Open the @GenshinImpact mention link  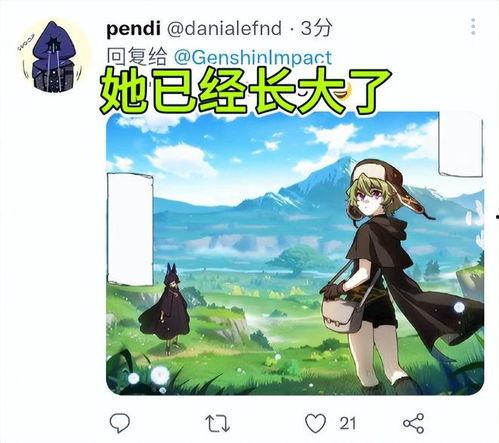[253, 57]
